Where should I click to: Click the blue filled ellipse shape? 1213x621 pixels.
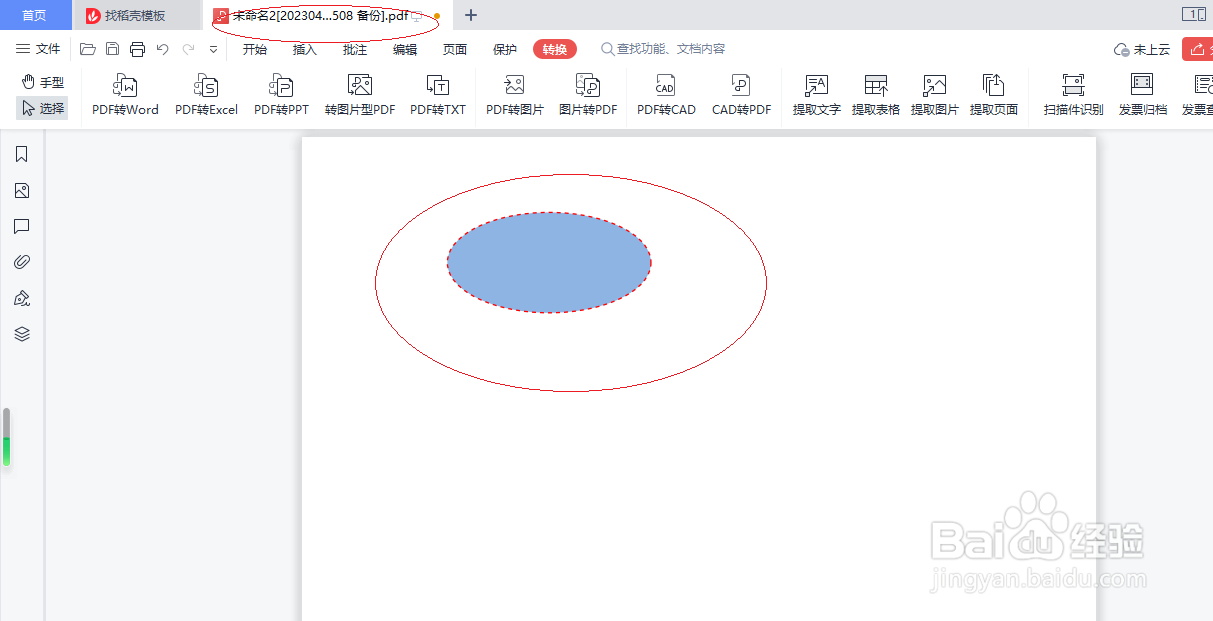pyautogui.click(x=549, y=262)
